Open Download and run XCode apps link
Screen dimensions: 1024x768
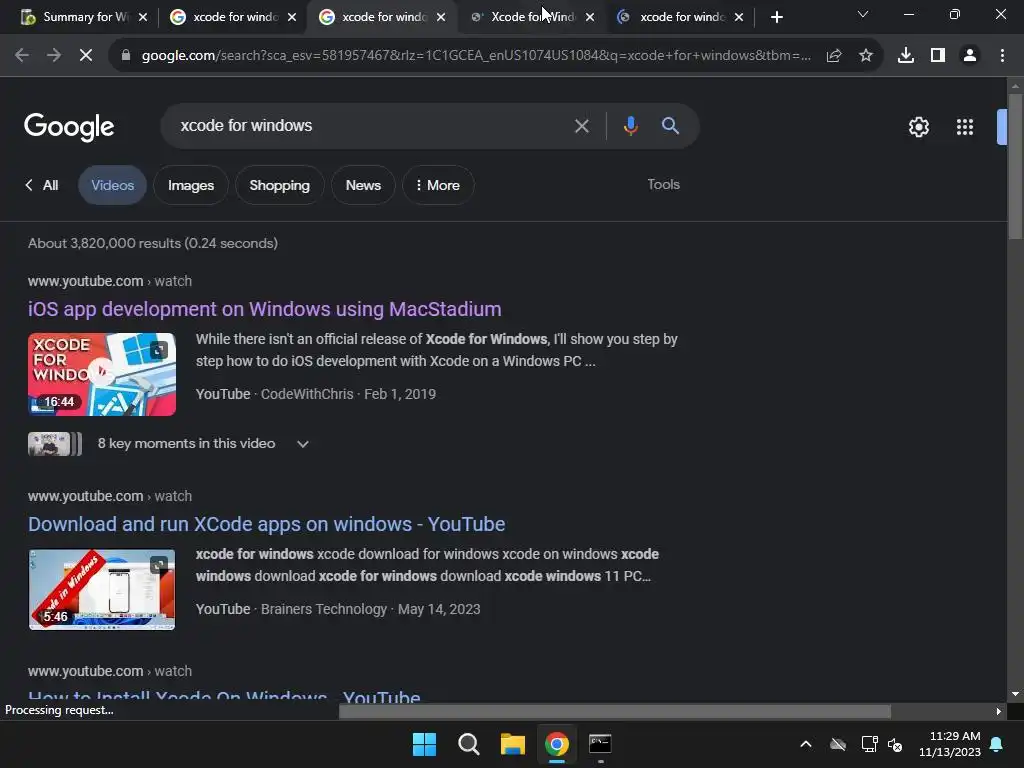tap(266, 524)
